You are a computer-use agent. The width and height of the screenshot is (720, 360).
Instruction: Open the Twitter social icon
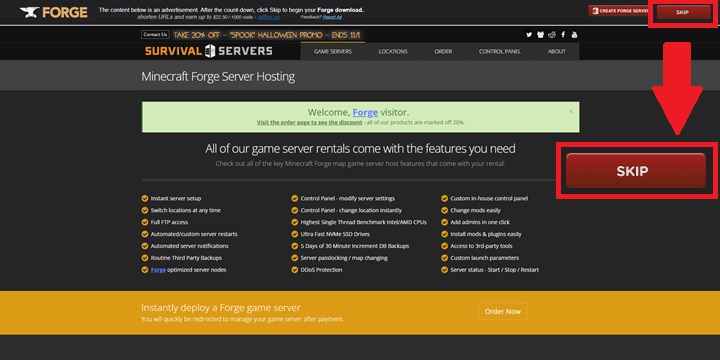pos(529,34)
